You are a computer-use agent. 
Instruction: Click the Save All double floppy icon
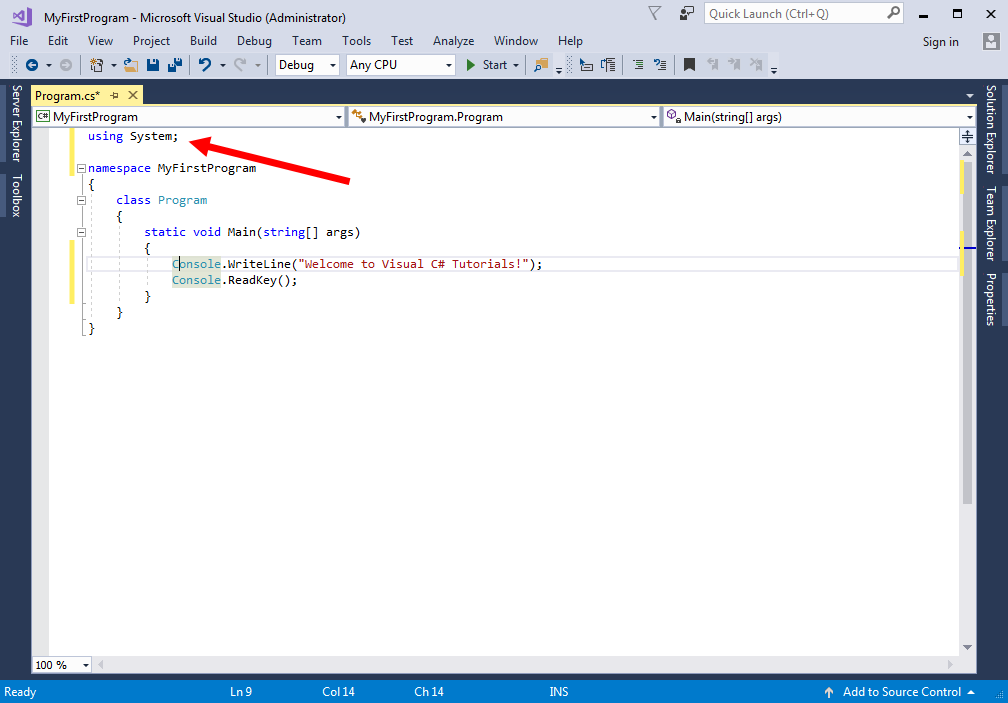pos(175,65)
